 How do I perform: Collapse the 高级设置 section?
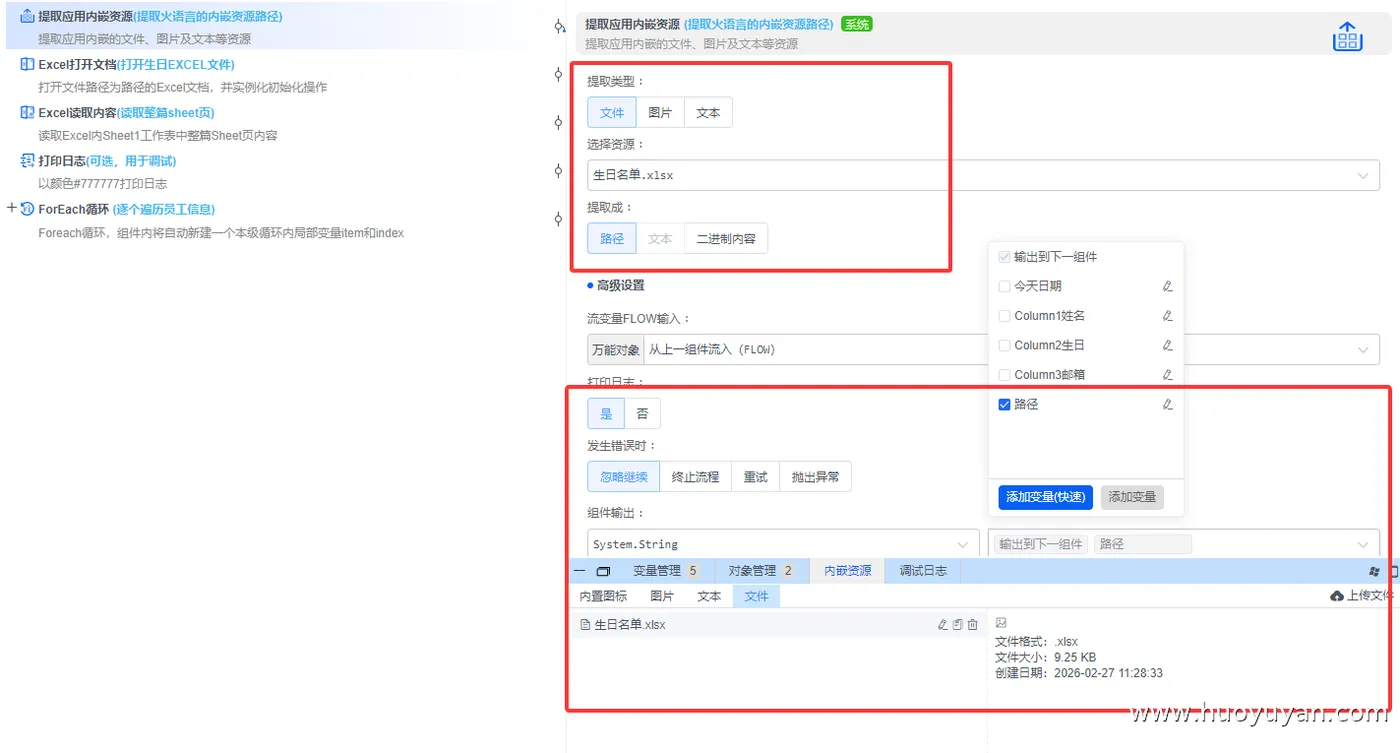click(x=616, y=286)
